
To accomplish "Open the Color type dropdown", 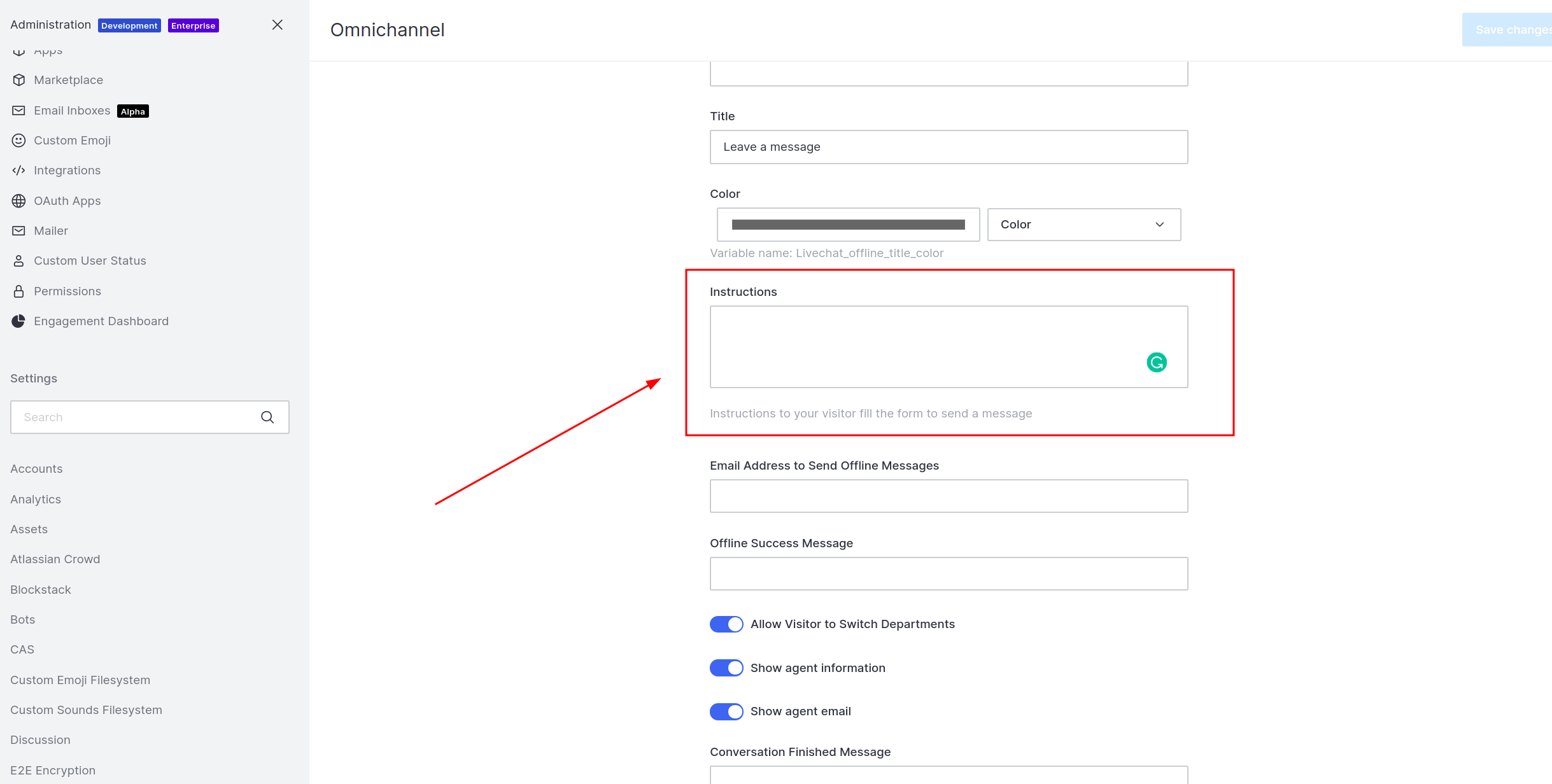I will (1083, 225).
